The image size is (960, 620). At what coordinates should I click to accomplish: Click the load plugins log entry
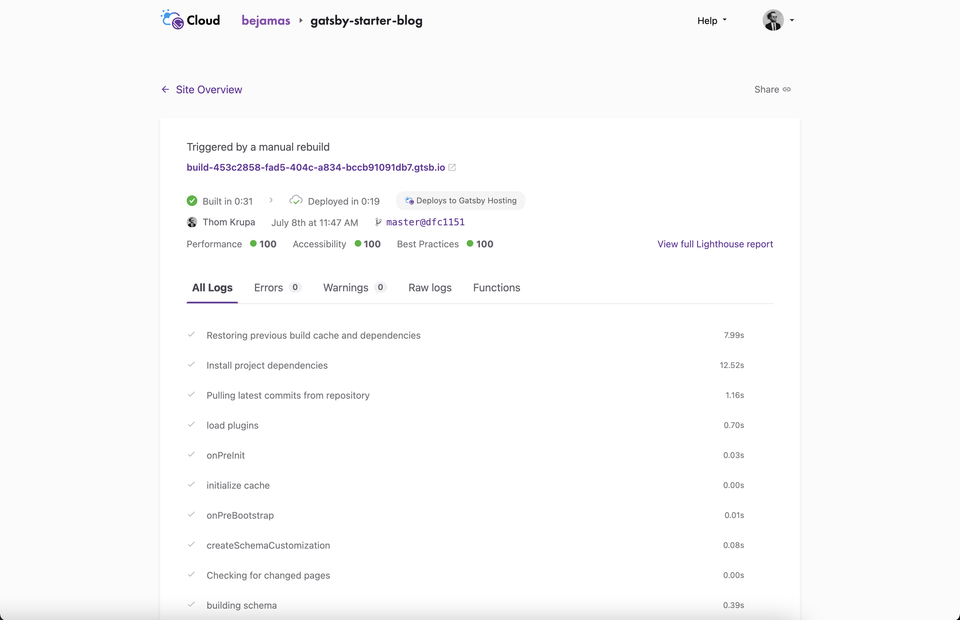coord(480,425)
